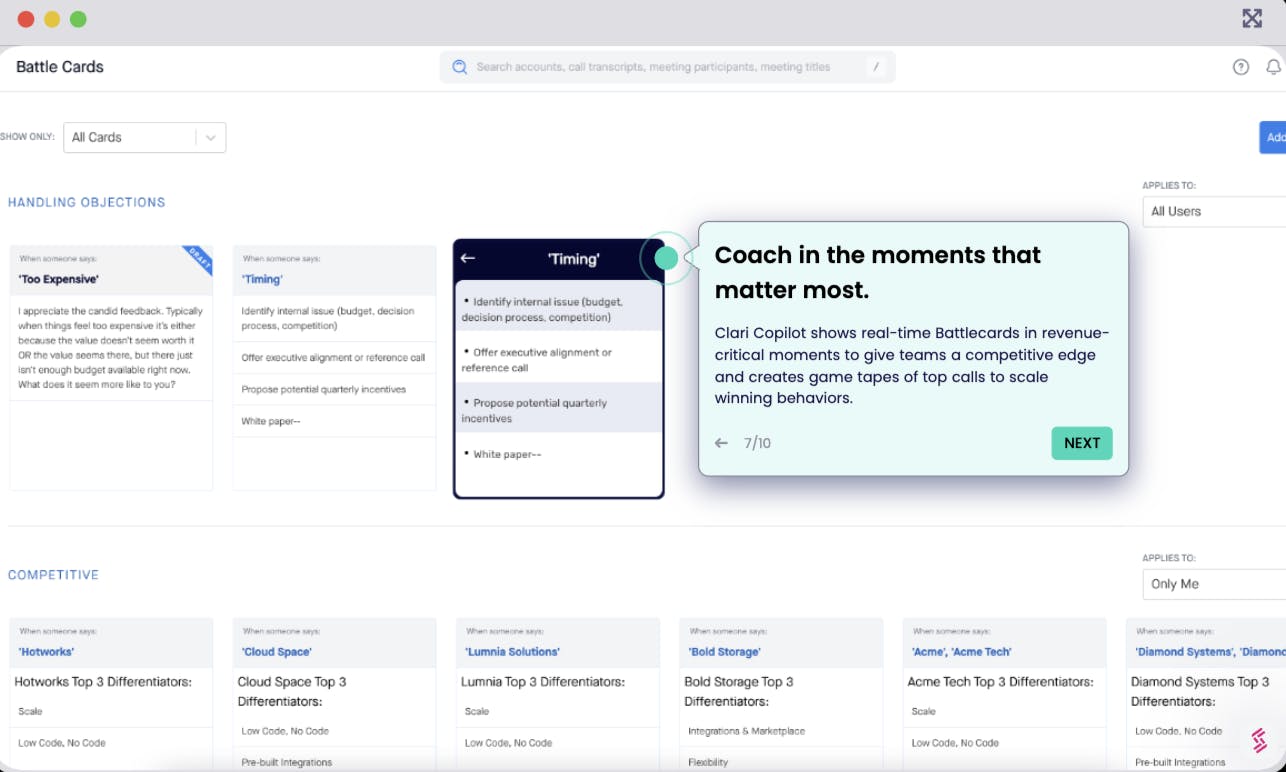Click the COMPETITIVE section heading
This screenshot has height=772, width=1286.
pos(54,575)
